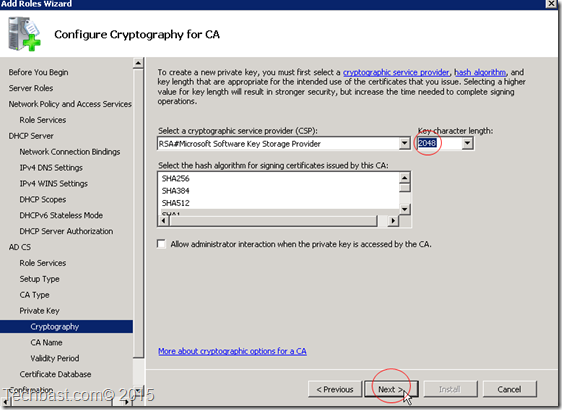Viewport: 562px width, 410px height.
Task: Click the Next button
Action: coord(391,389)
